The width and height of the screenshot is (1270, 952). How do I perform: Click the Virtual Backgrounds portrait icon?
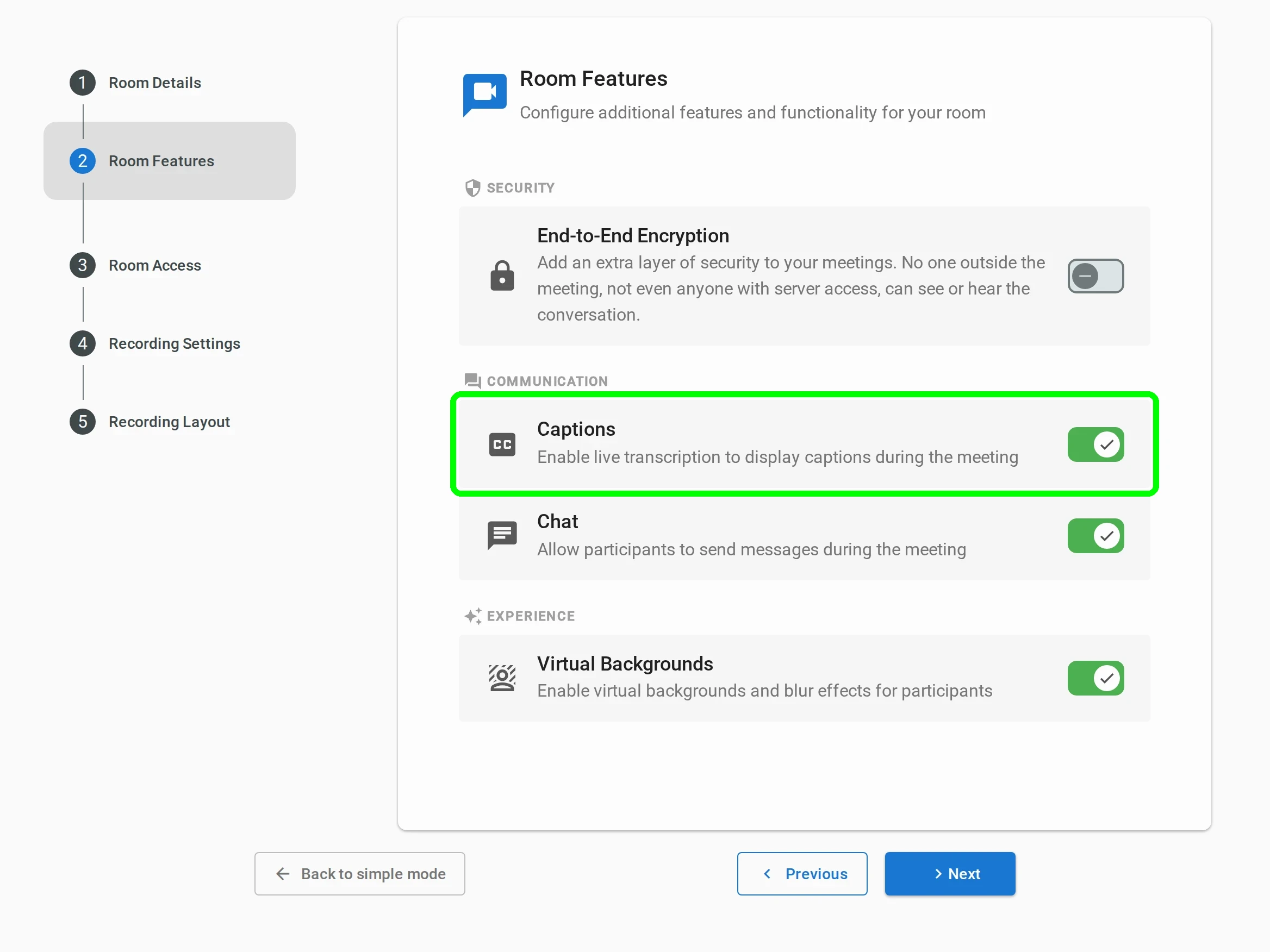point(502,678)
